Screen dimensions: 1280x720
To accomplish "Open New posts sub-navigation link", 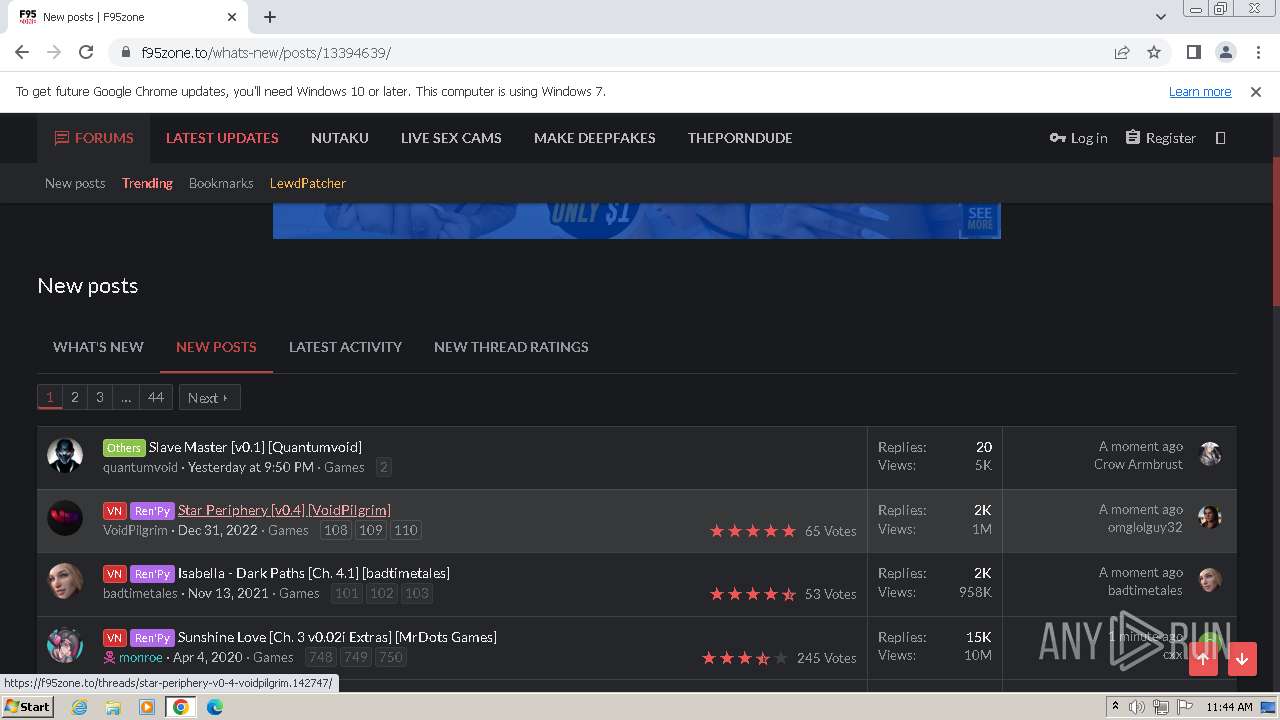I will 75,183.
